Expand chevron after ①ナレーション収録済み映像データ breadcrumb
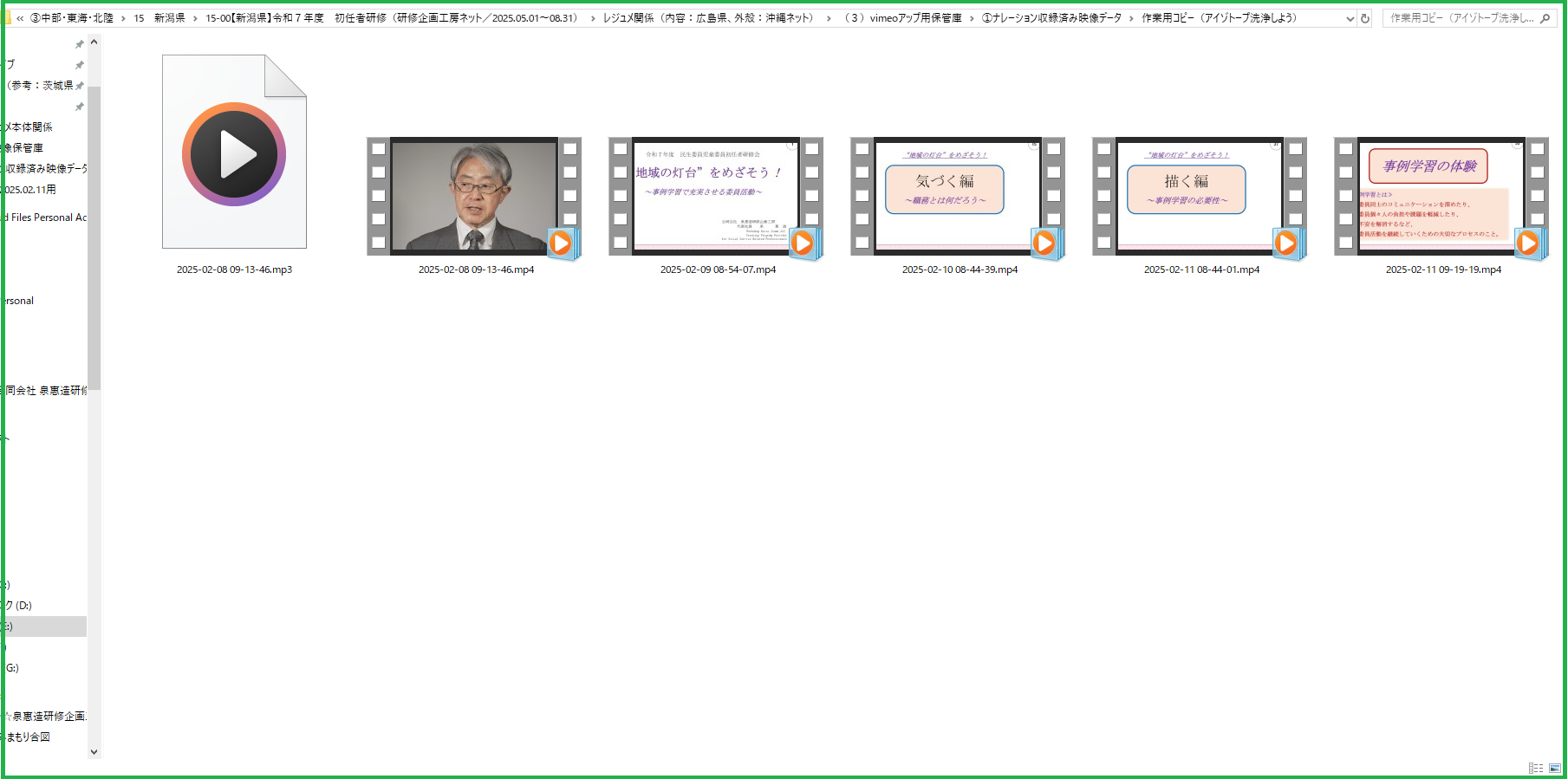This screenshot has height=779, width=1568. coord(1131,18)
